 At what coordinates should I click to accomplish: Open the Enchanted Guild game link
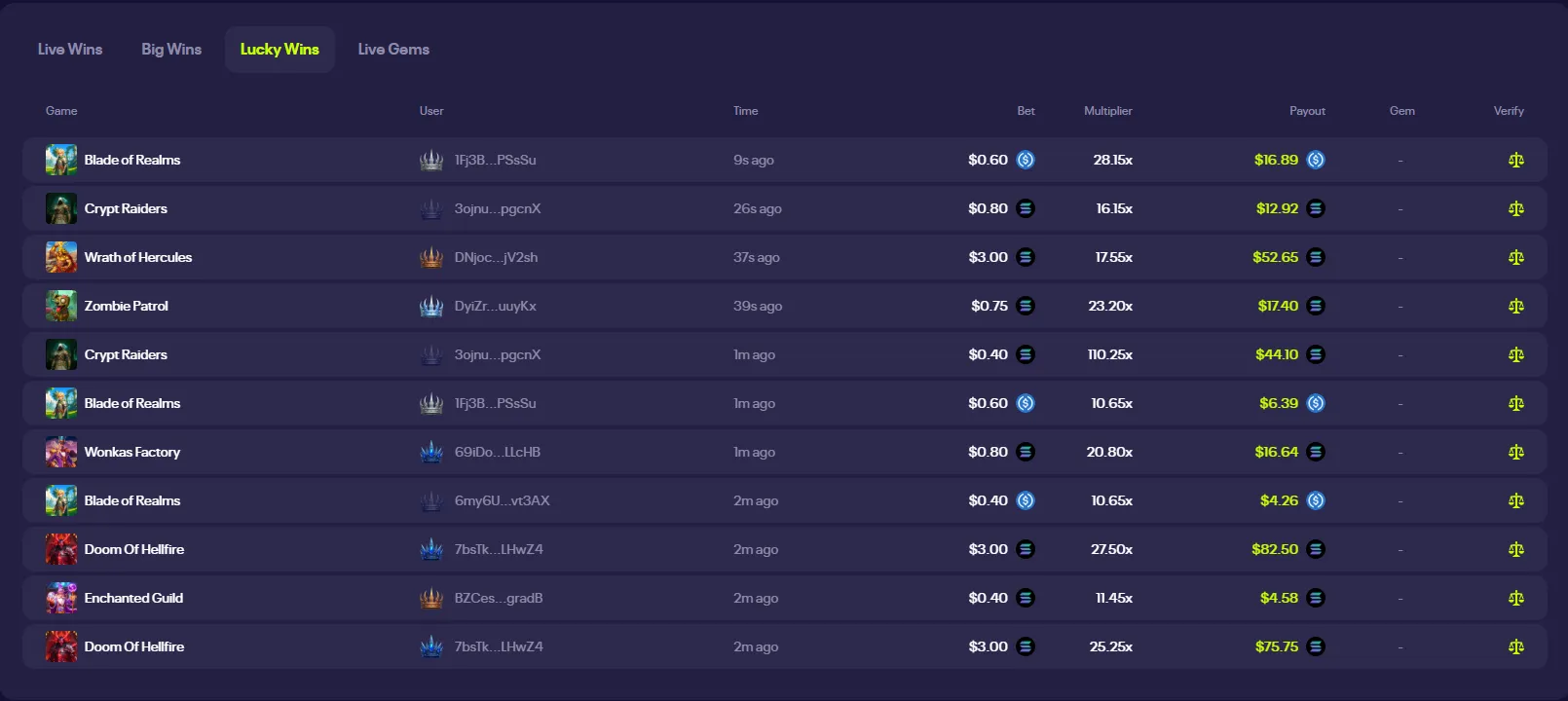point(133,598)
